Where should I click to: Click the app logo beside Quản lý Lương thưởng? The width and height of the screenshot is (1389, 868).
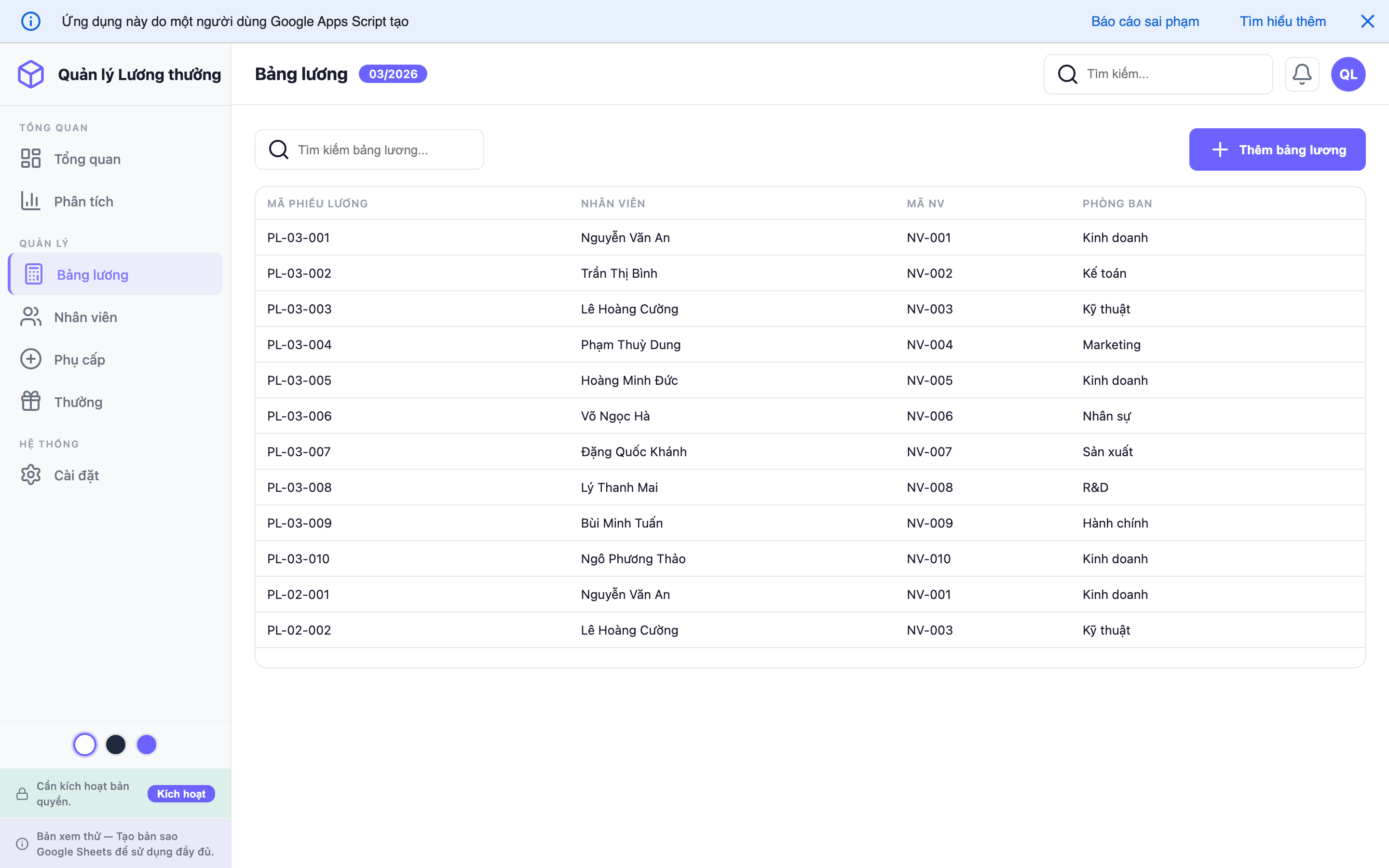coord(31,73)
